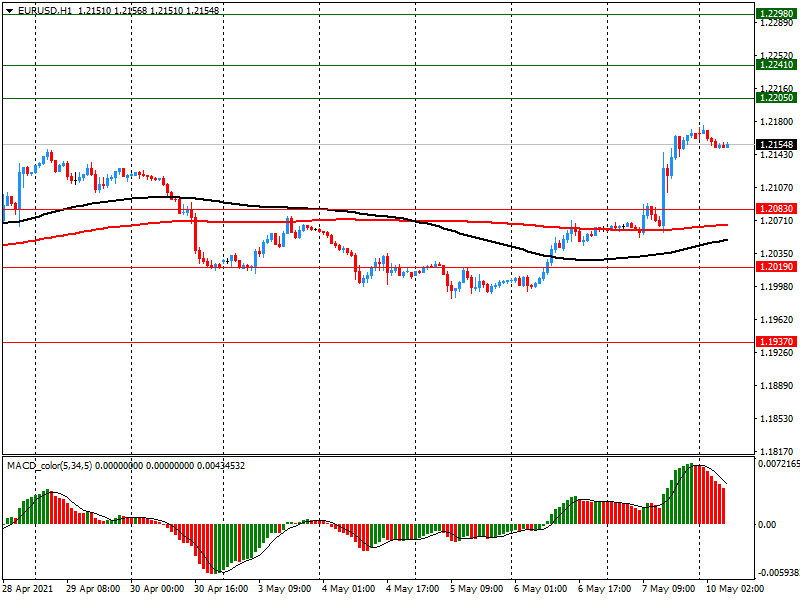This screenshot has height=600, width=800.
Task: Select the 1.20830 red level label
Action: pyautogui.click(x=776, y=209)
